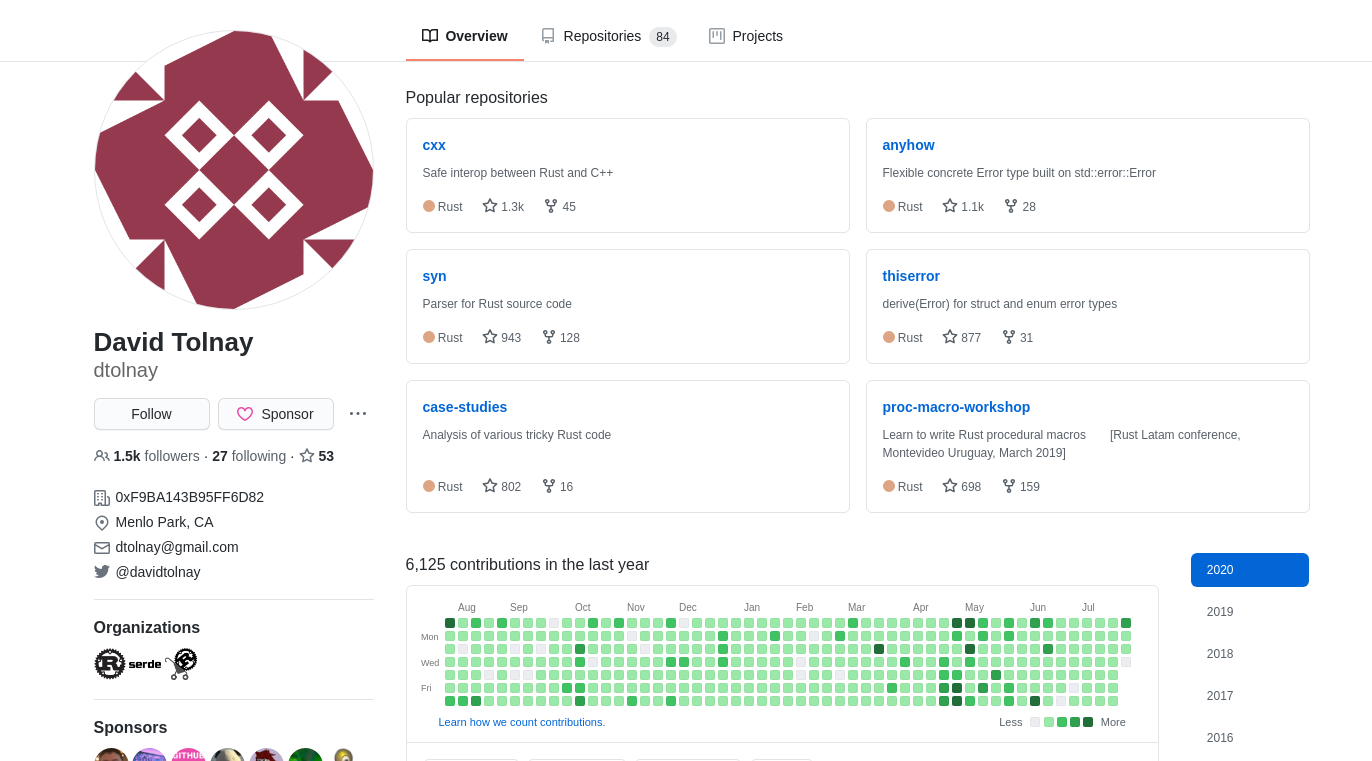Click the dtolnay@gmail.com email link
Image resolution: width=1372 pixels, height=761 pixels.
pyautogui.click(x=177, y=547)
